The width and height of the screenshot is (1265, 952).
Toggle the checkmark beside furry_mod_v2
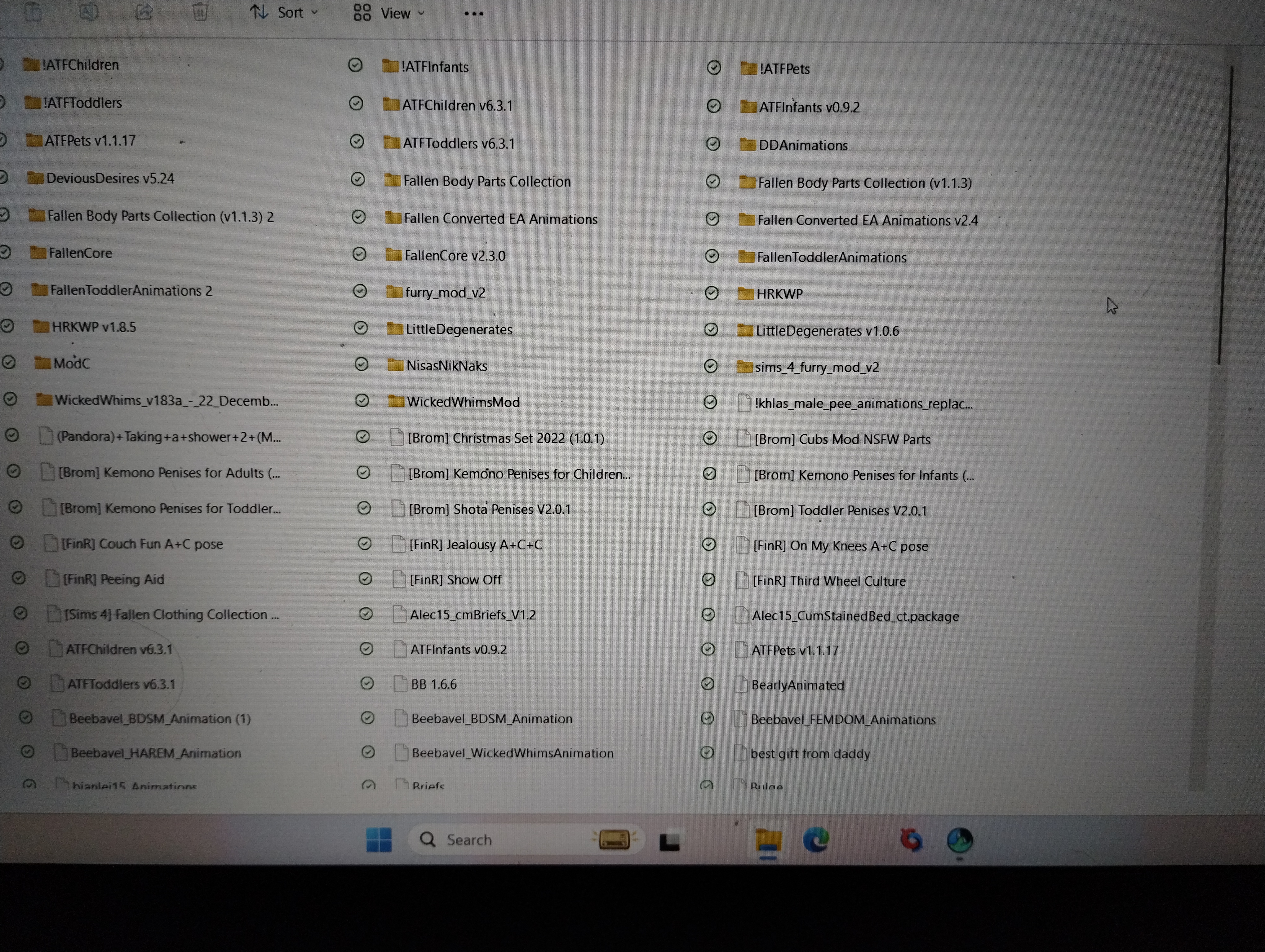(360, 291)
